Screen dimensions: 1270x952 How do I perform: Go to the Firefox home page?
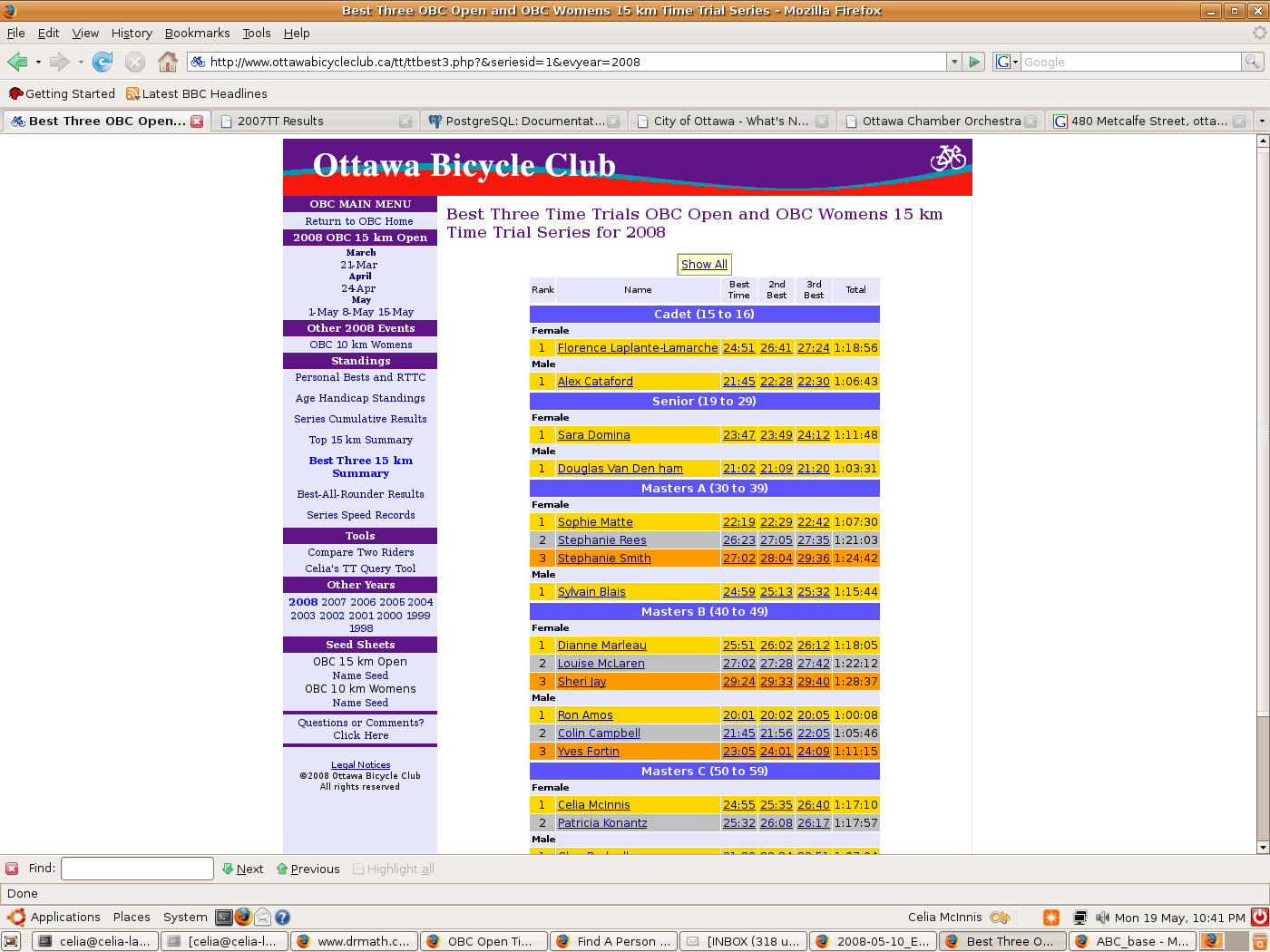(167, 62)
